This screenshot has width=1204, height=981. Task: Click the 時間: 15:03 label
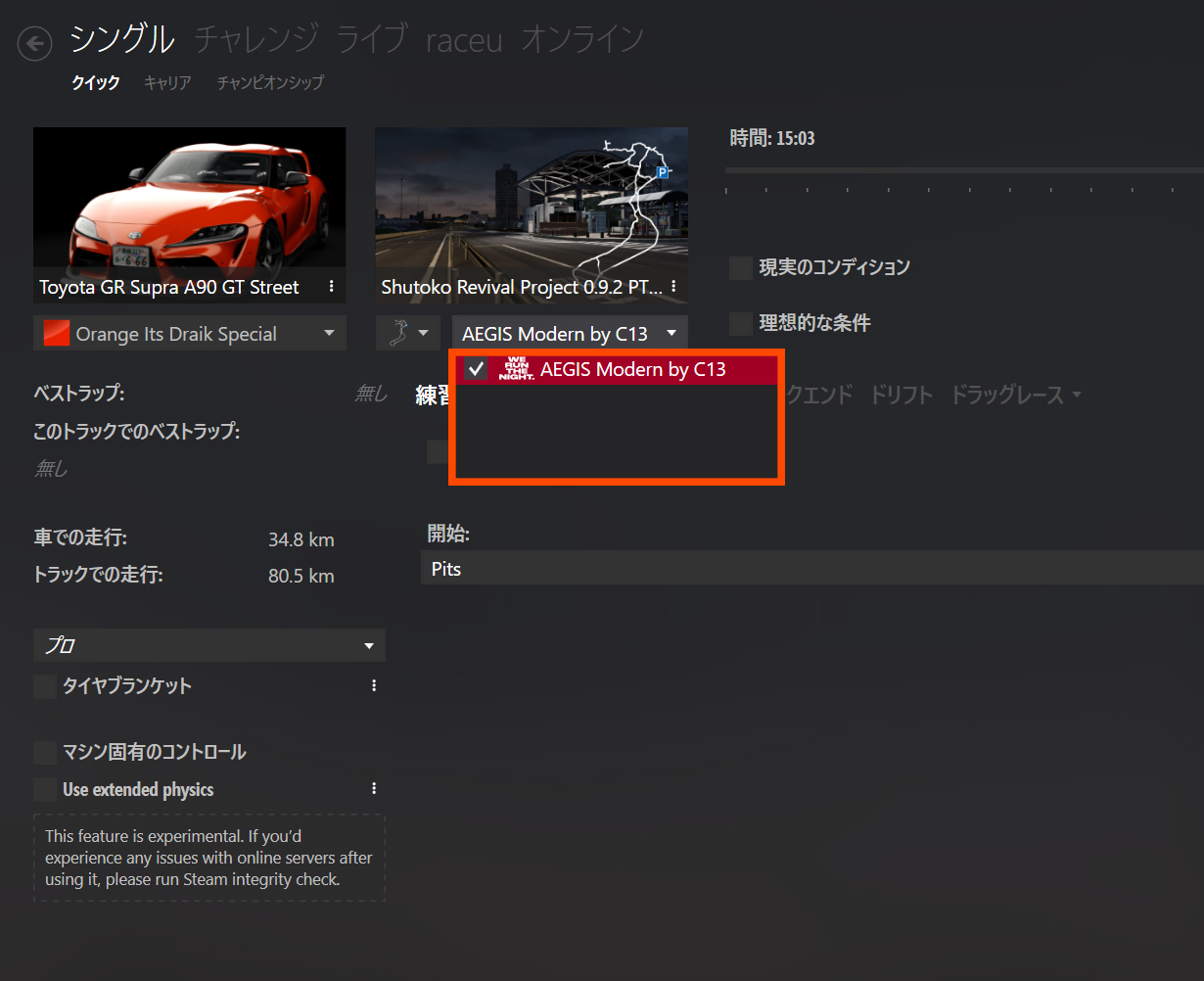coord(772,138)
